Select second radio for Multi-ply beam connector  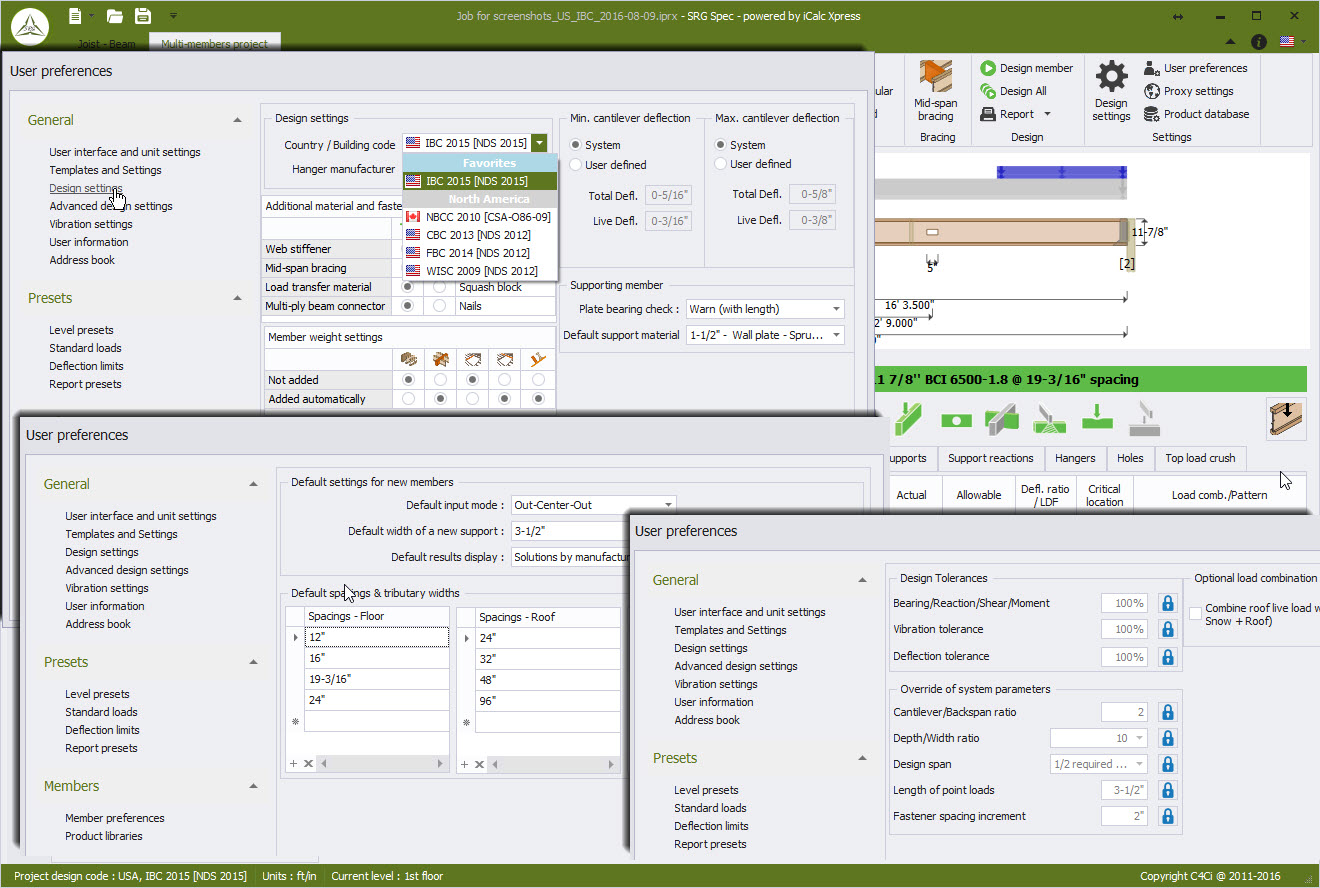click(x=440, y=306)
